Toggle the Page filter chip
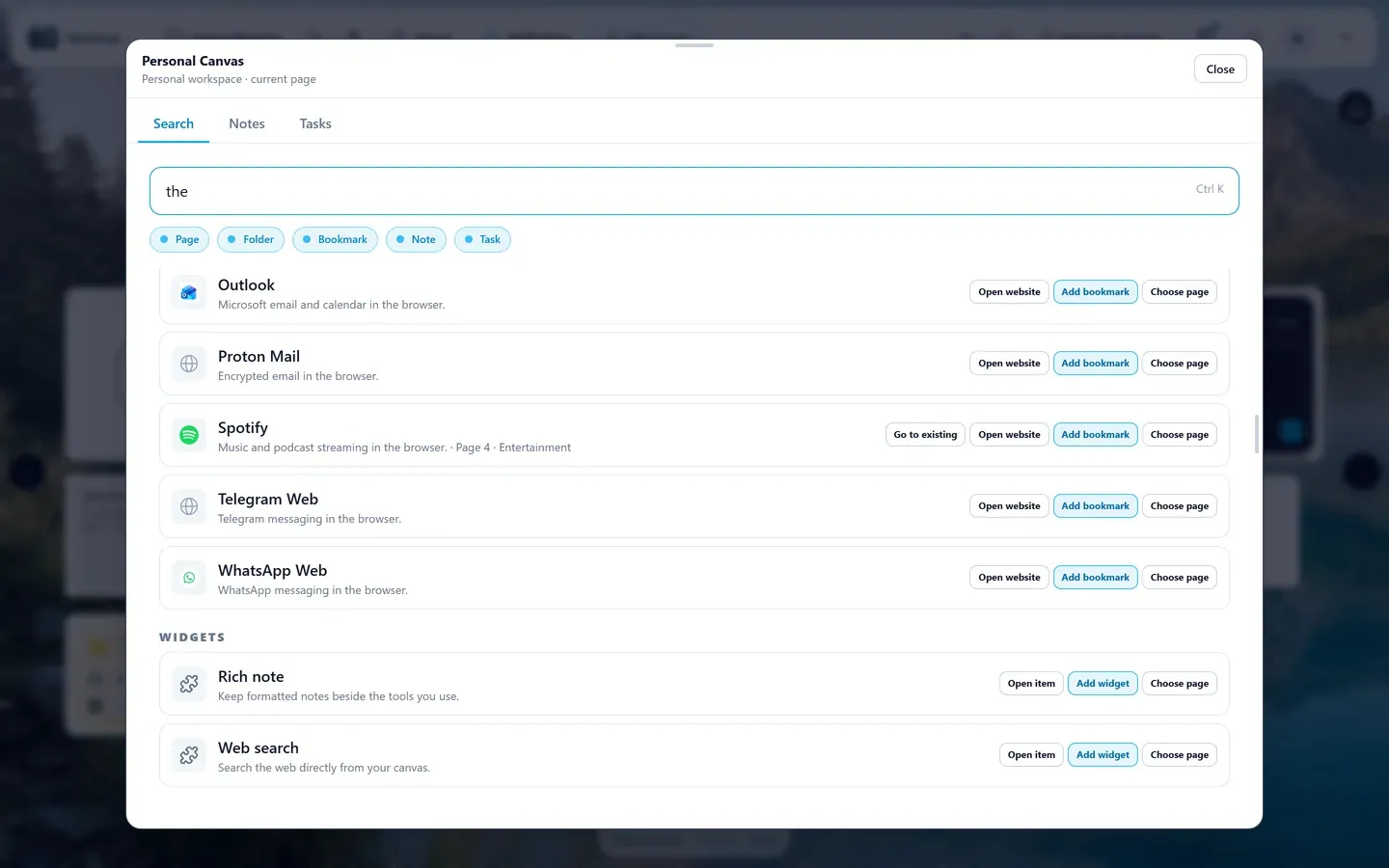This screenshot has width=1389, height=868. pos(179,239)
